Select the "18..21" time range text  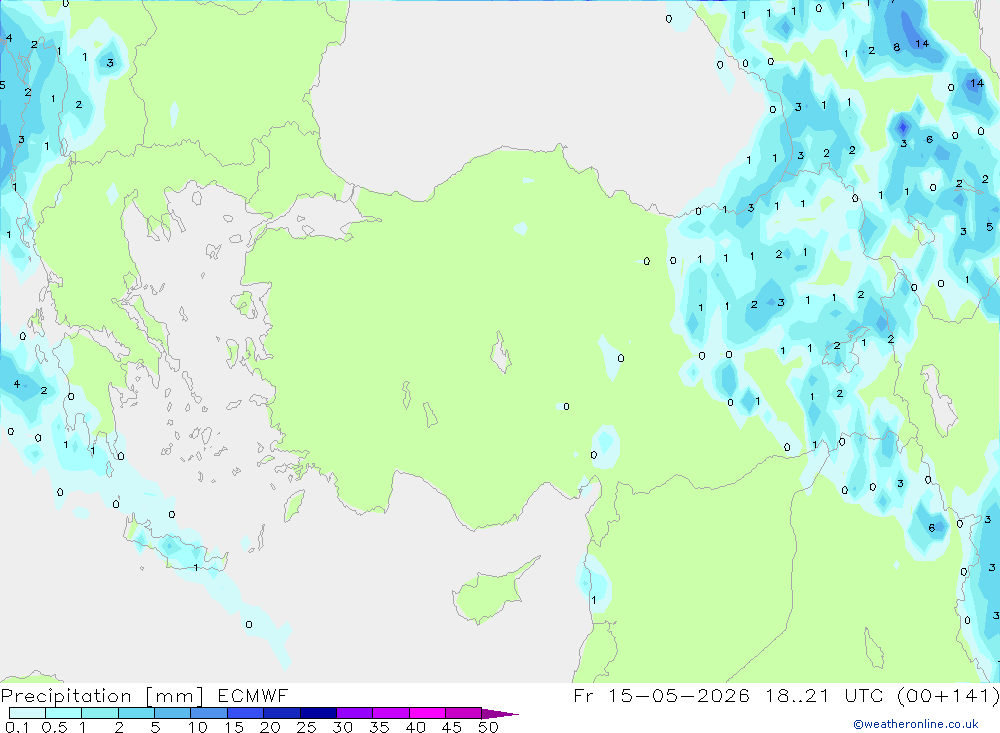tap(797, 695)
